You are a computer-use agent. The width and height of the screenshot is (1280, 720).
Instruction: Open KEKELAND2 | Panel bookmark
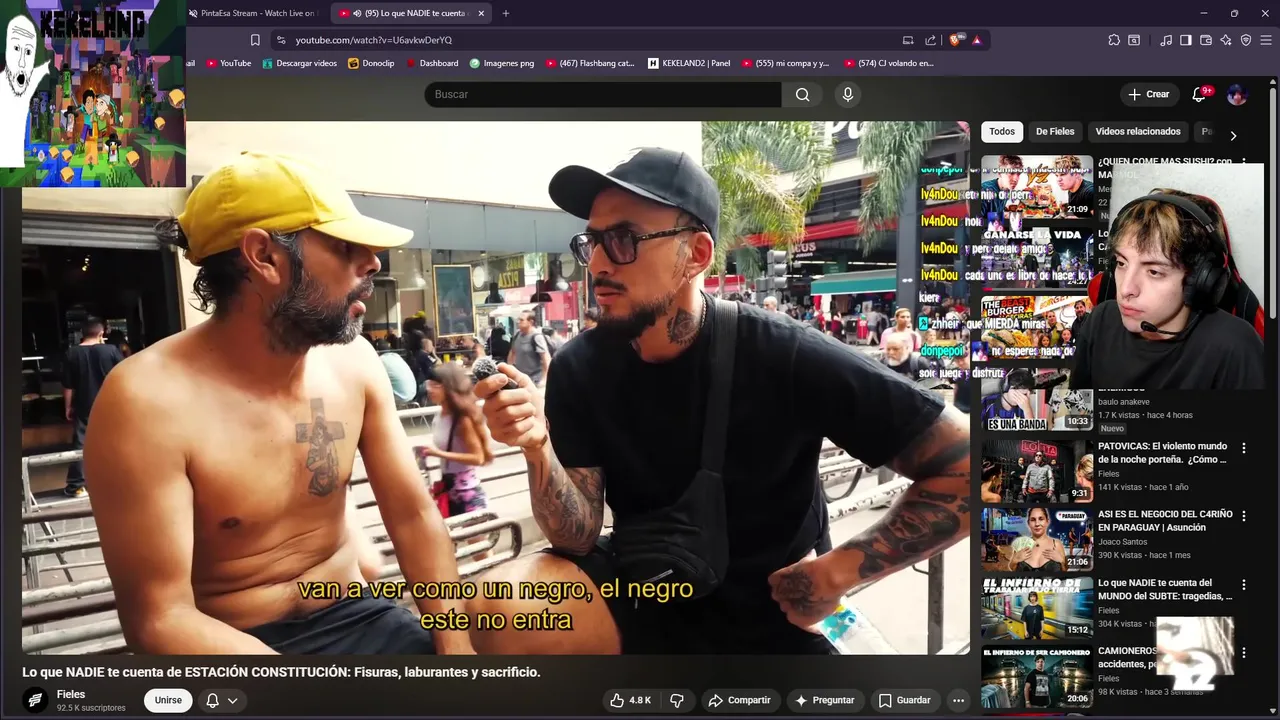click(x=689, y=63)
